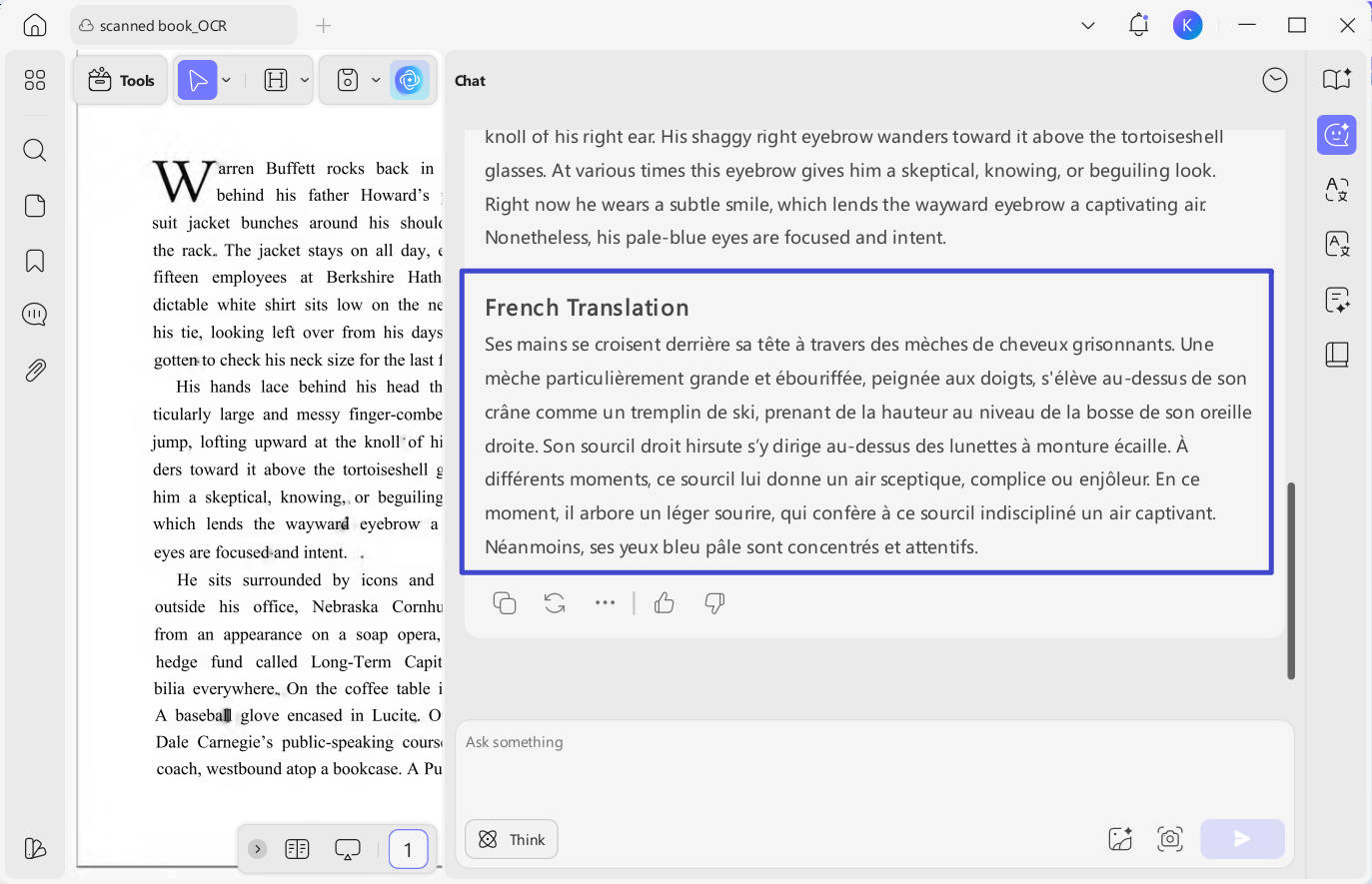The height and width of the screenshot is (884, 1372).
Task: Select the scanned book_OCR tab
Action: point(183,25)
